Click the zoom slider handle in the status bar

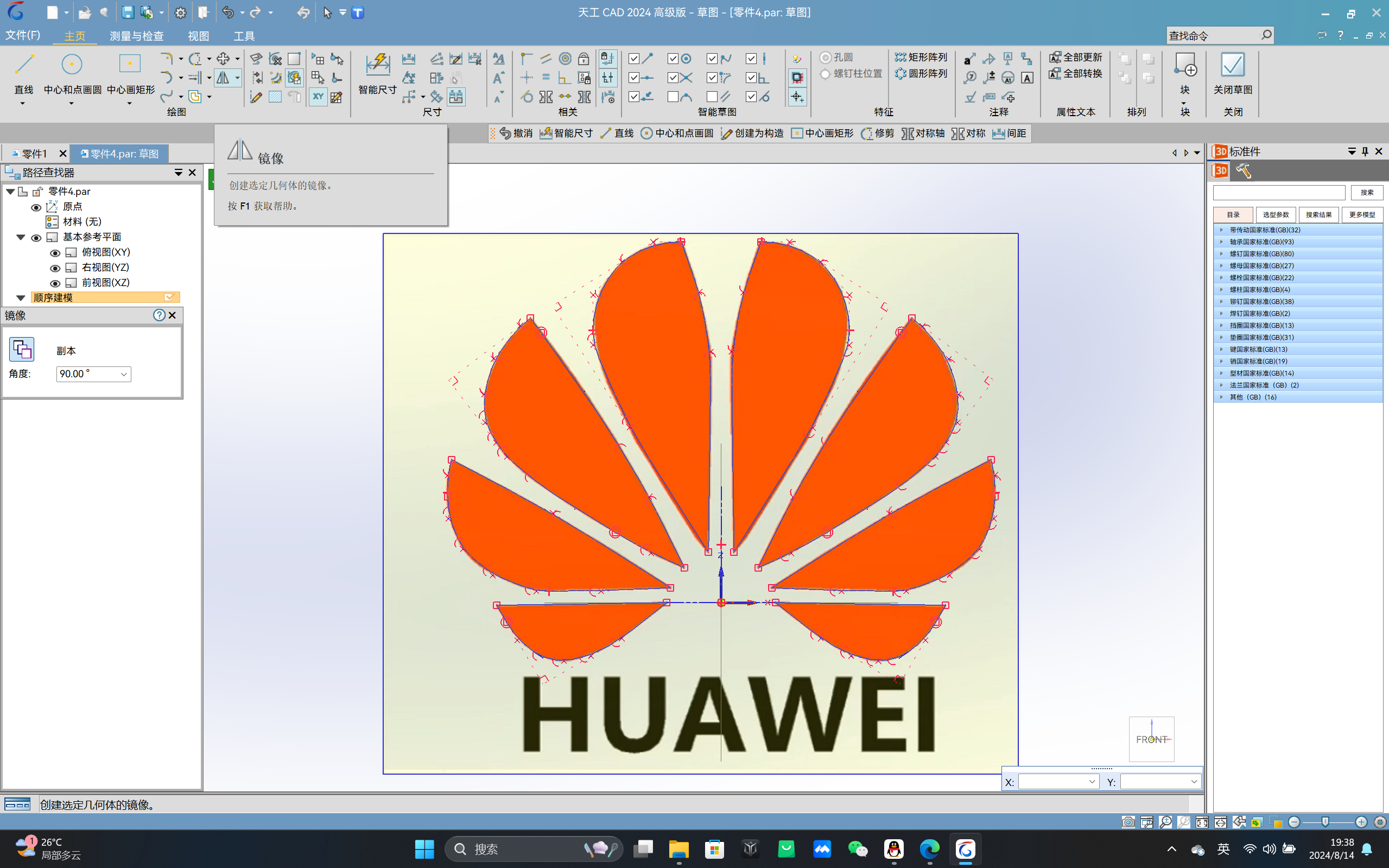point(1325,822)
